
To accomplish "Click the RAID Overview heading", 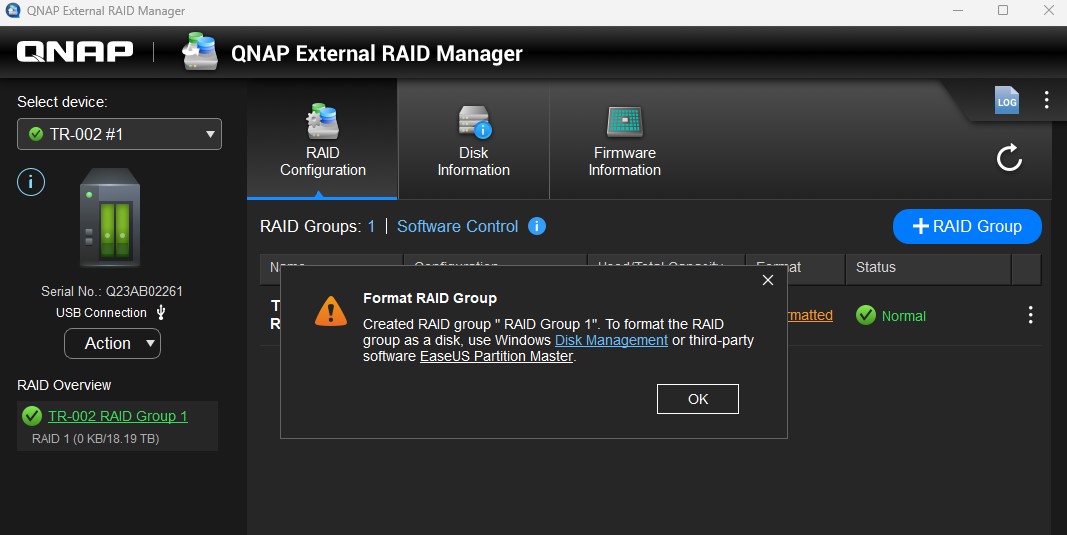I will [x=64, y=385].
